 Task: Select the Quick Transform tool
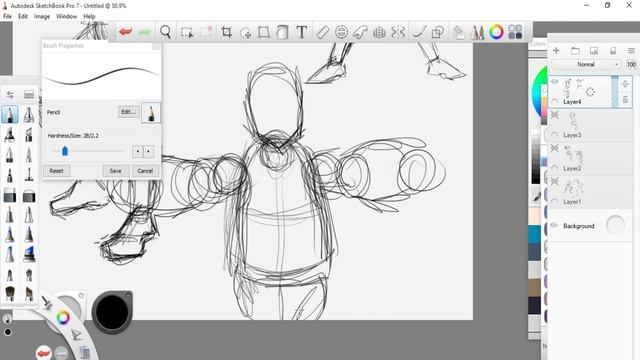[x=245, y=32]
